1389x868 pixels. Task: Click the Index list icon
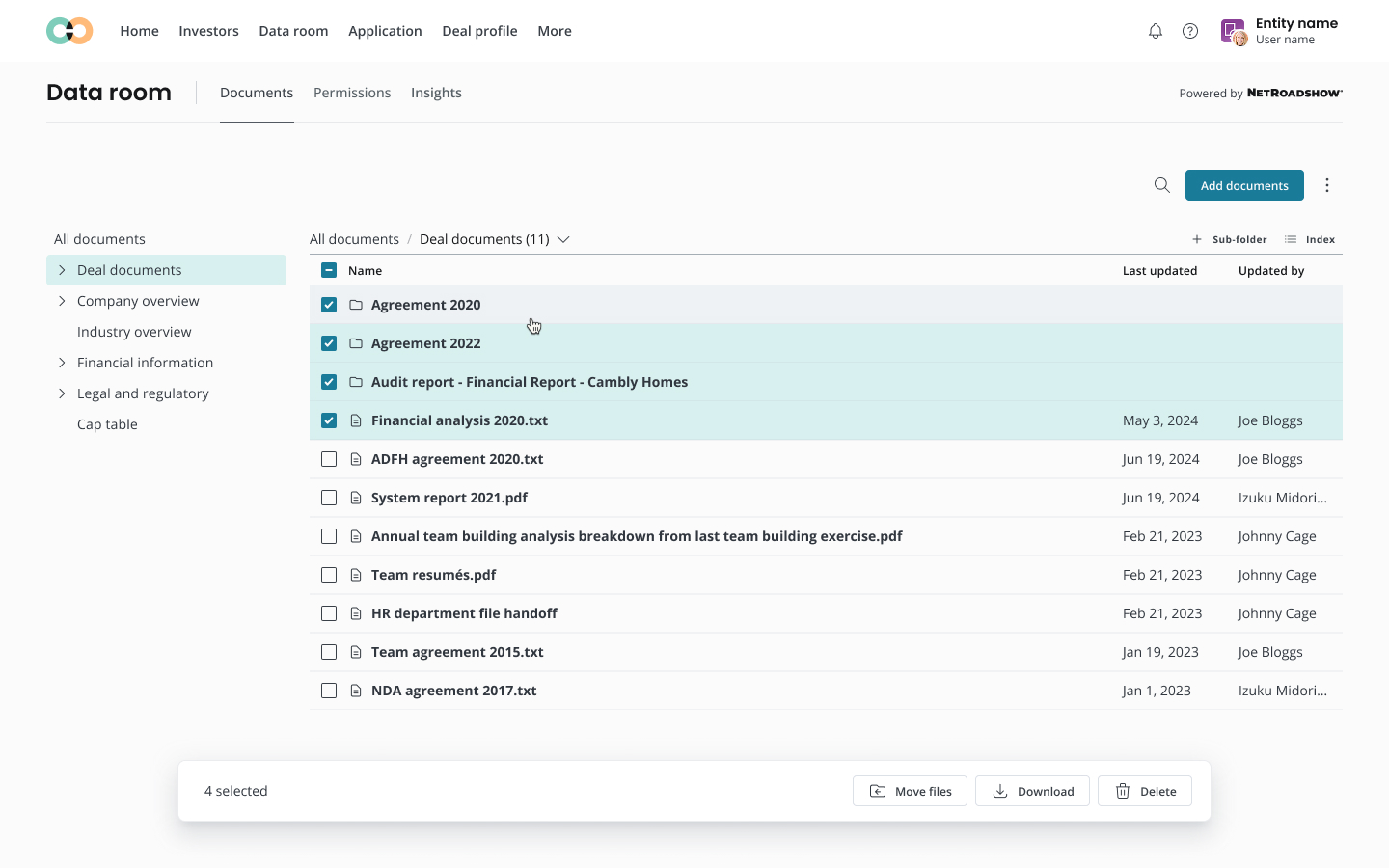(1291, 239)
